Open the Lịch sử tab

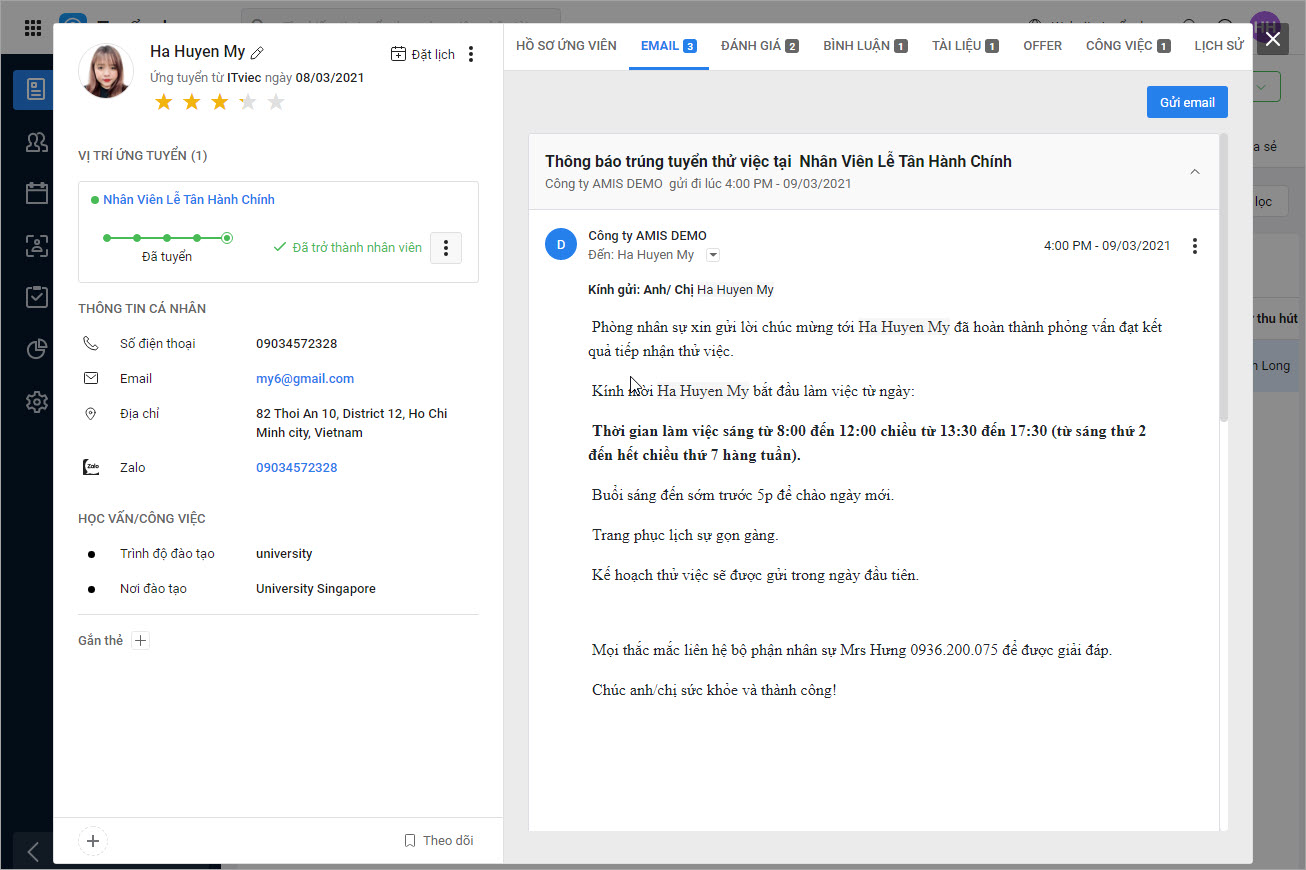click(x=1219, y=46)
